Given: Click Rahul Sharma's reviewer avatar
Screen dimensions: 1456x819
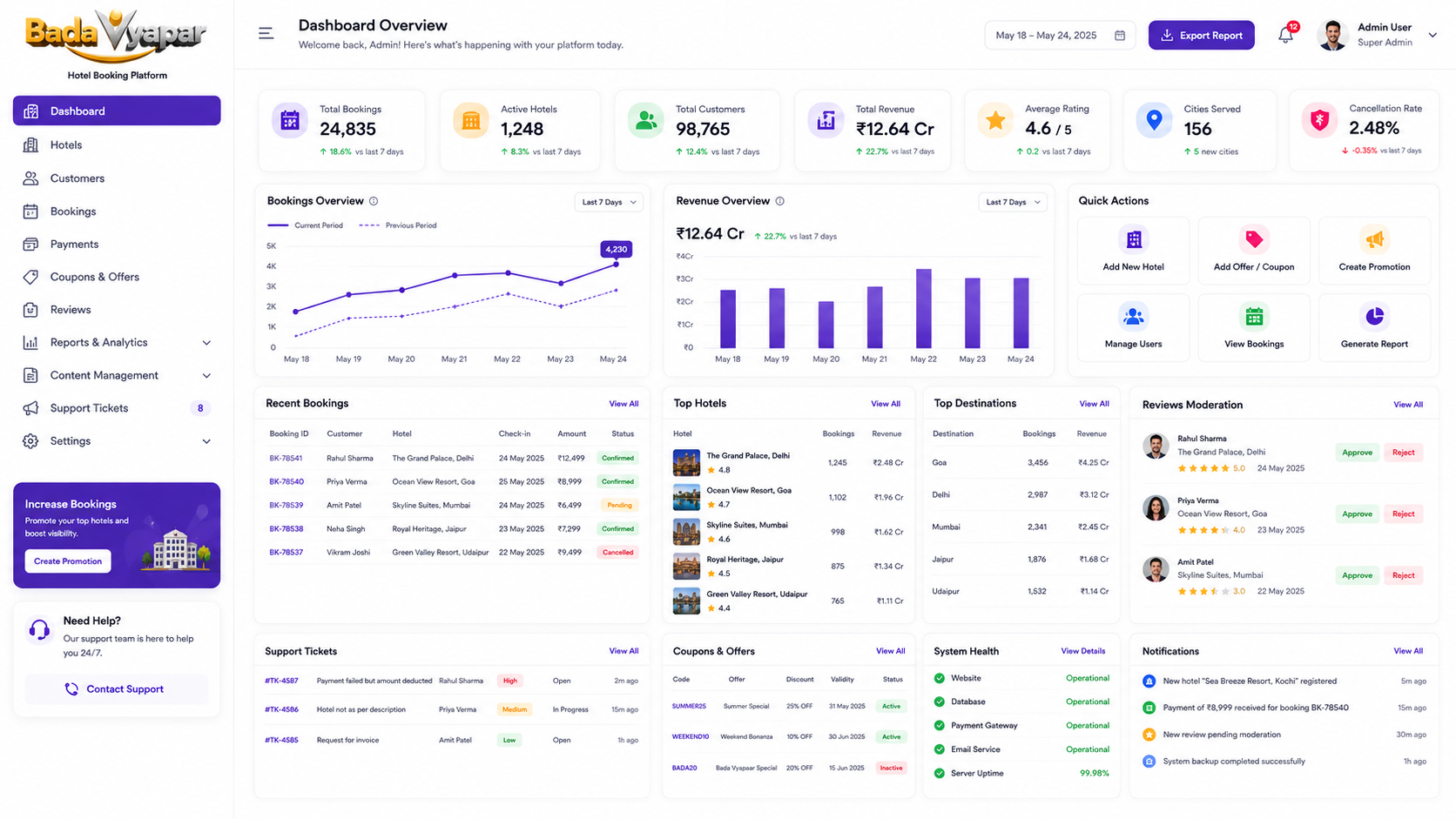Looking at the screenshot, I should [1156, 446].
